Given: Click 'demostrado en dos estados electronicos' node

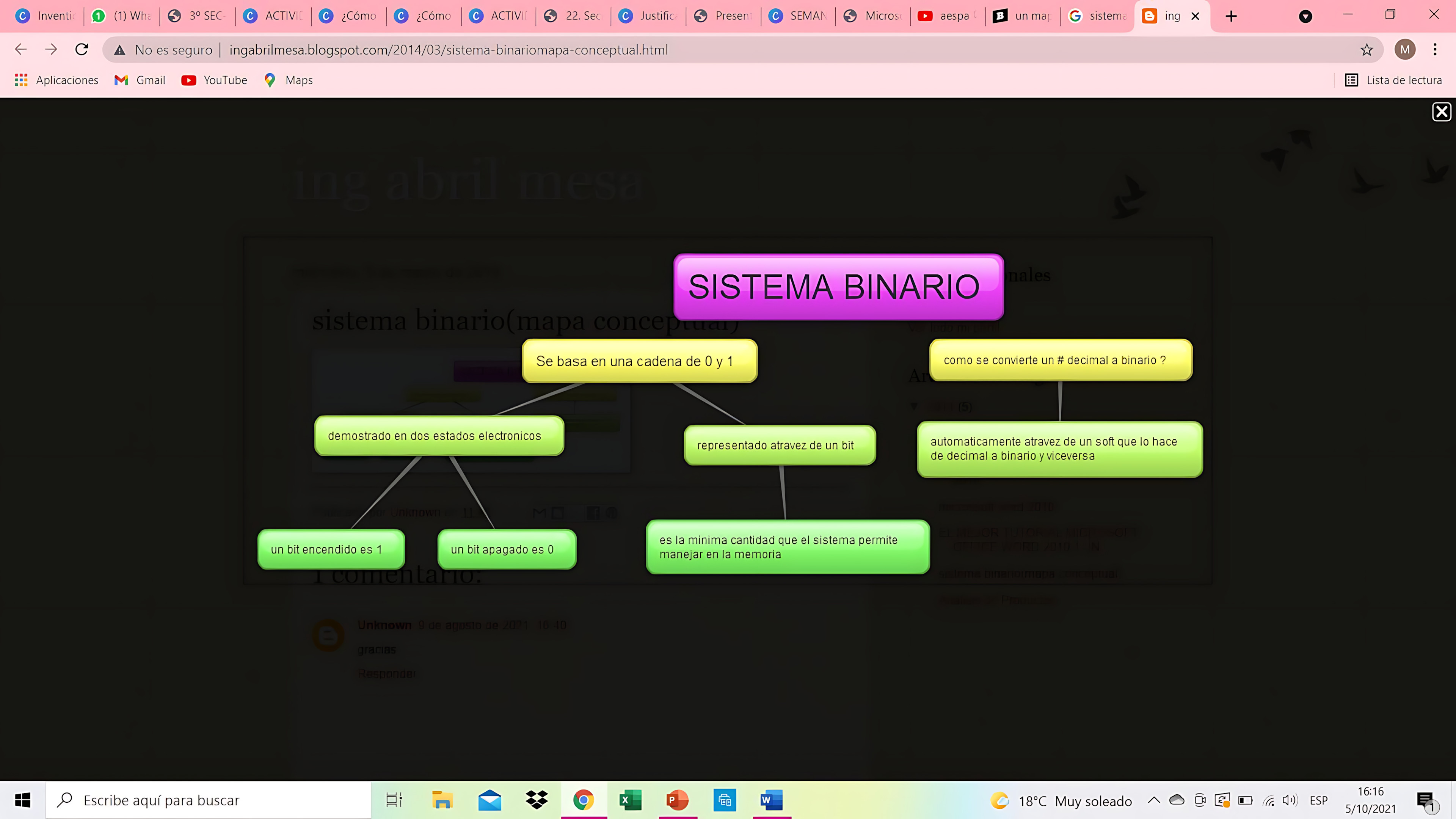Looking at the screenshot, I should [439, 436].
